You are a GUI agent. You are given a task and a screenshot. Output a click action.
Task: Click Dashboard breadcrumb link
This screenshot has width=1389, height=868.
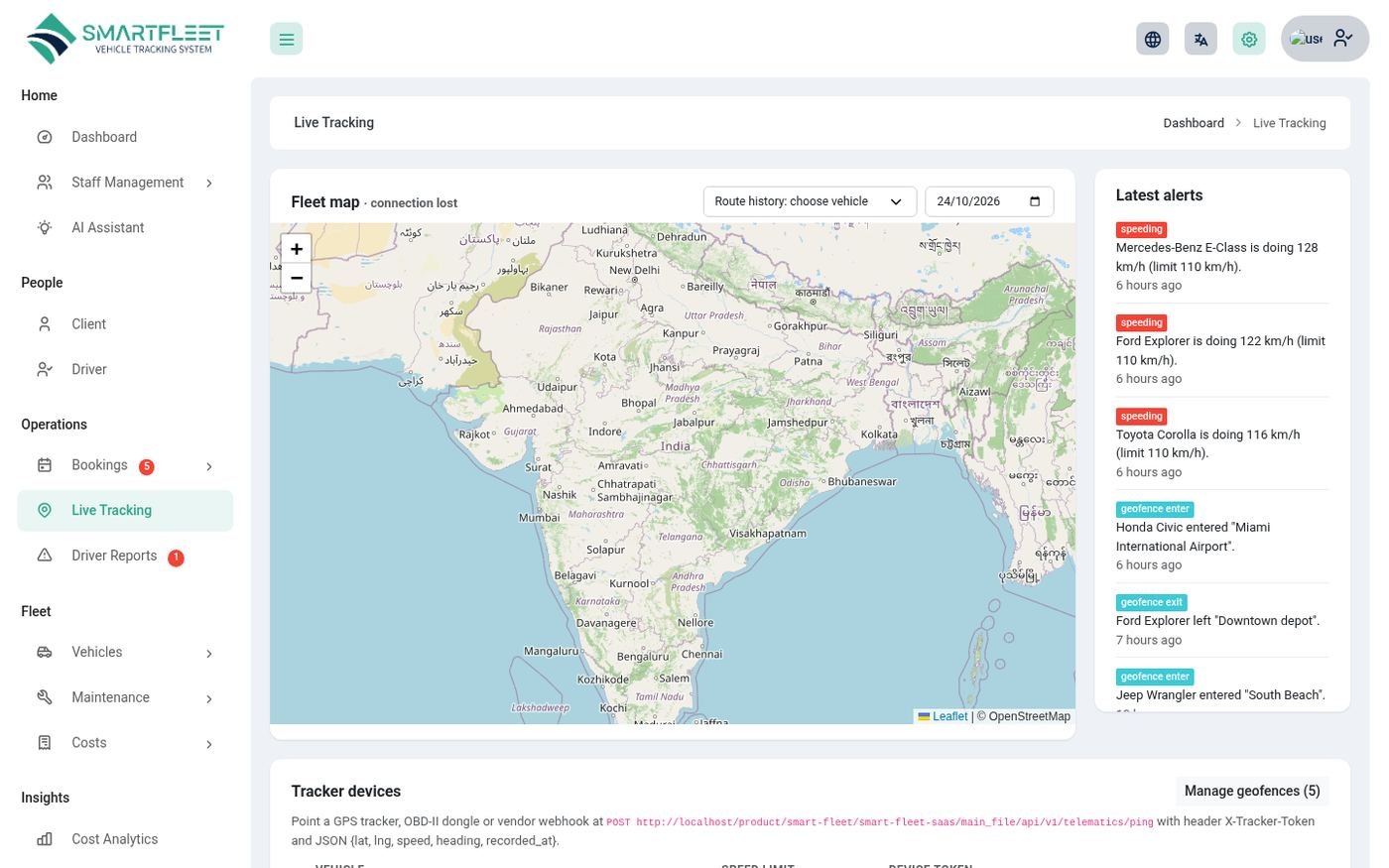[x=1194, y=123]
